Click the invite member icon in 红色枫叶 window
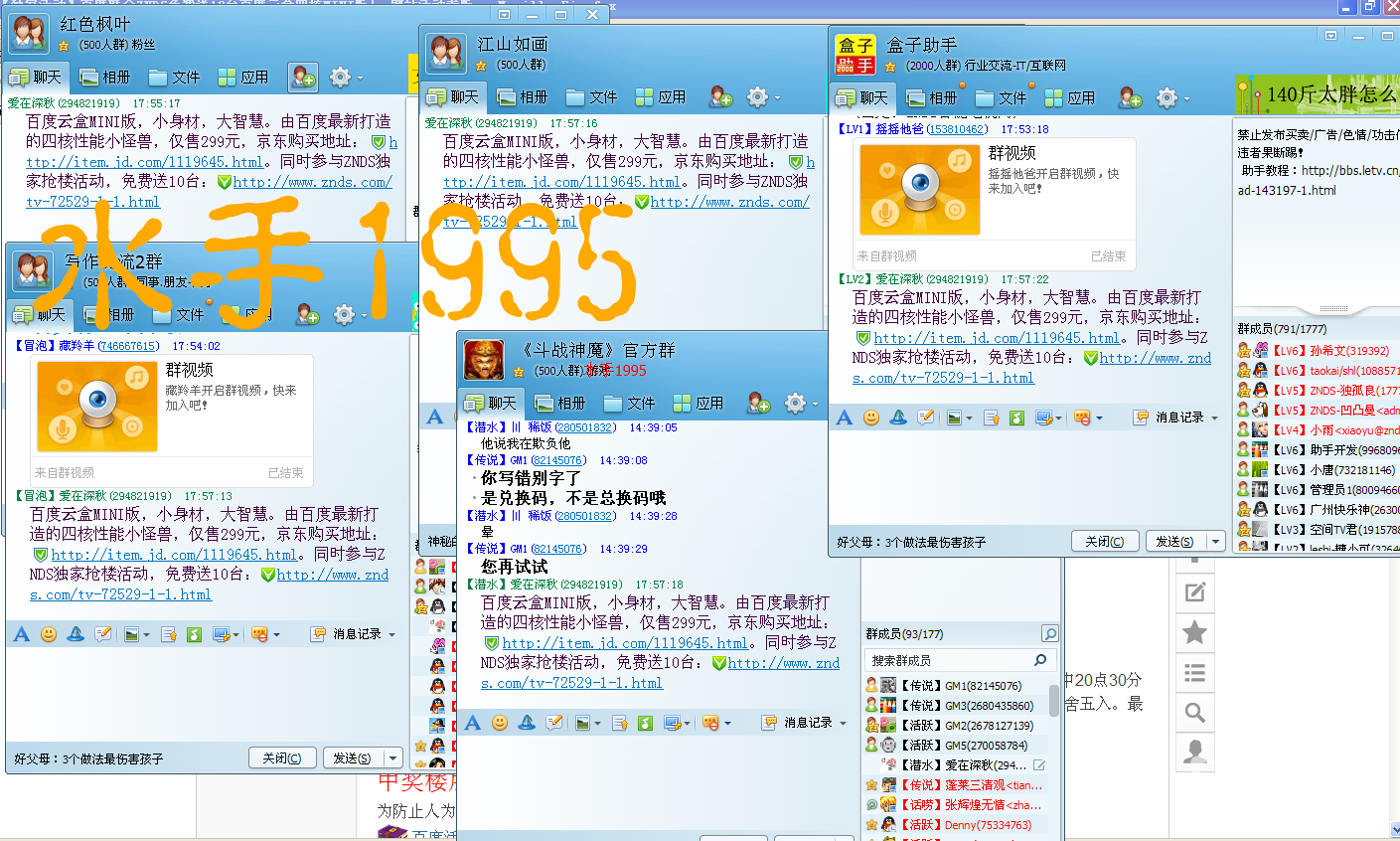Screen dimensions: 1400x841 coord(303,77)
